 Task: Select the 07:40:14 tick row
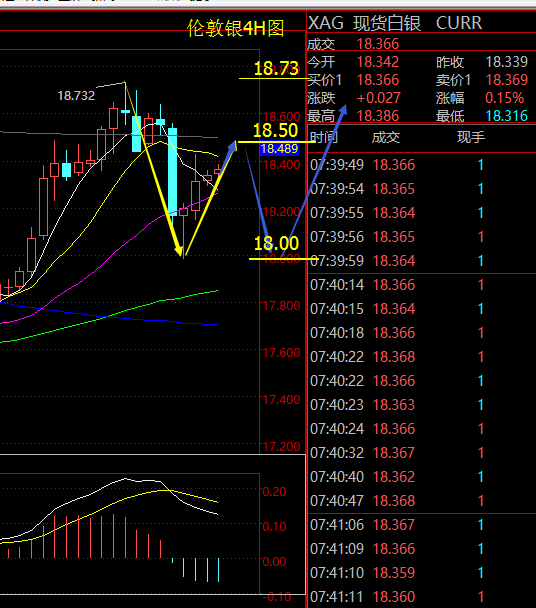[x=421, y=285]
